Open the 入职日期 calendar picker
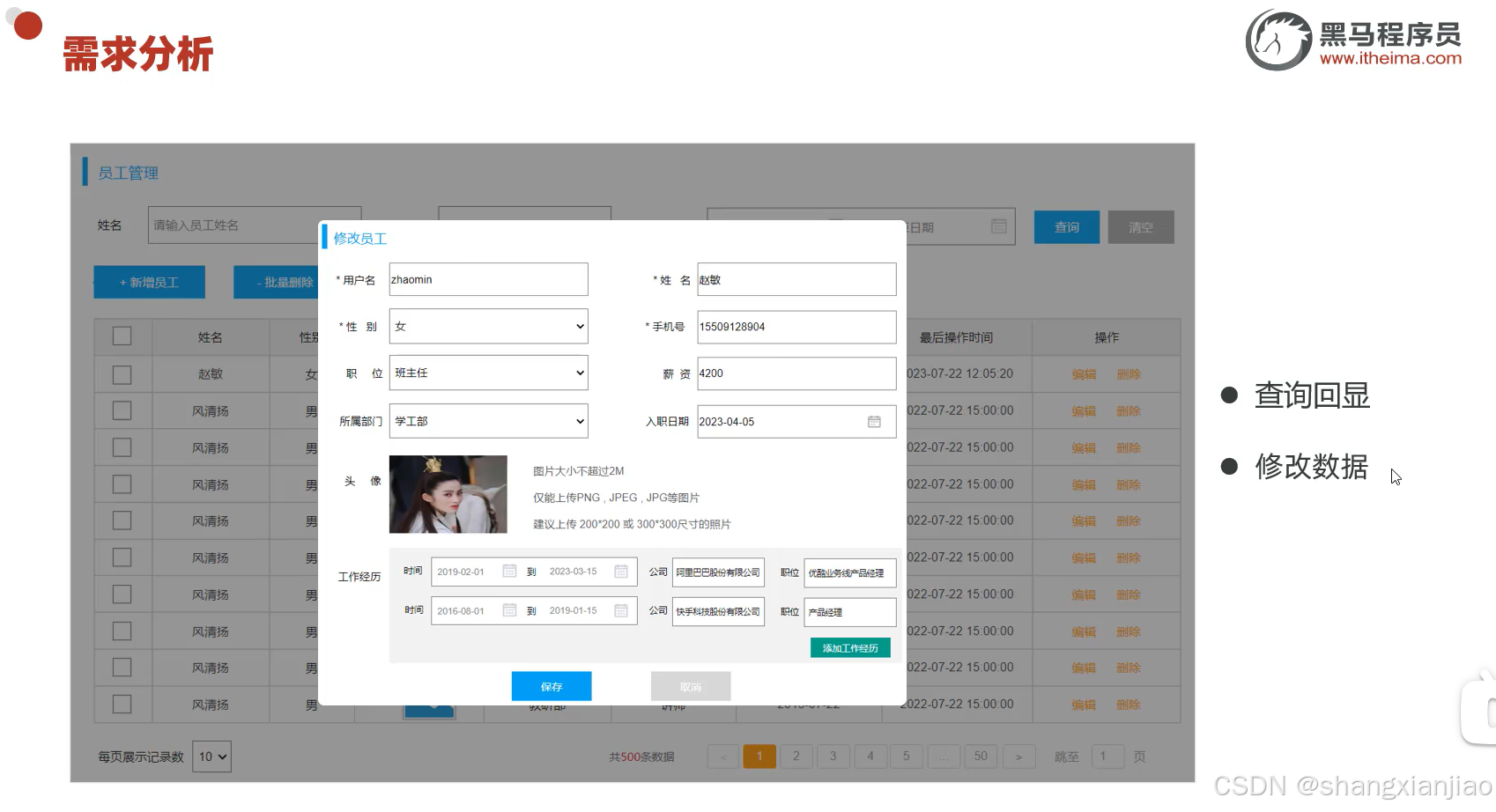 (874, 421)
